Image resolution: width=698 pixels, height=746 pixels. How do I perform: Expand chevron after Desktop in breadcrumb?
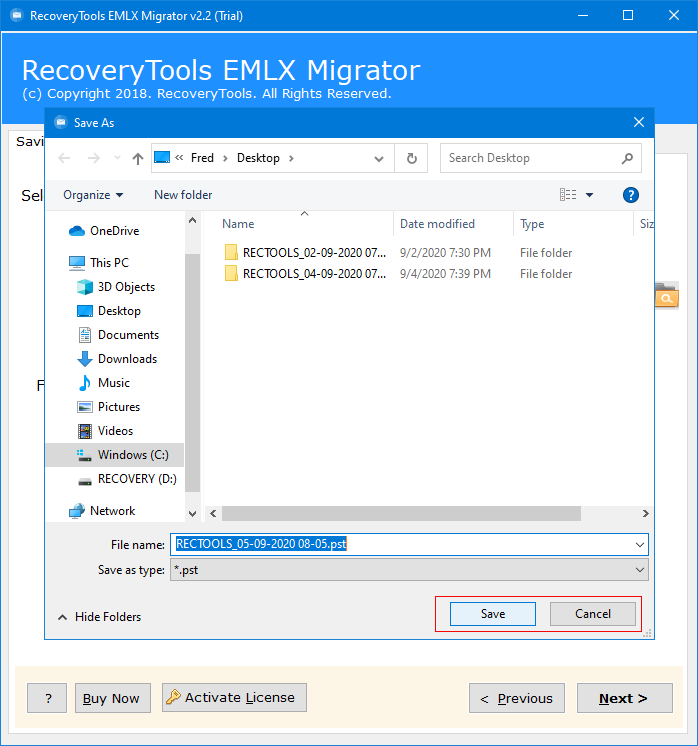point(291,158)
